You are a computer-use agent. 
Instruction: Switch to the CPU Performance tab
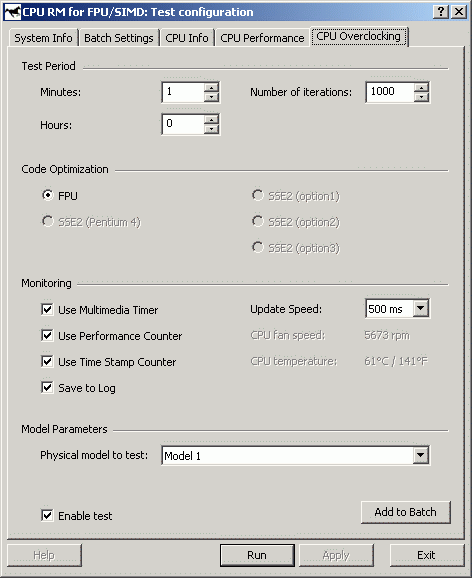(x=262, y=38)
